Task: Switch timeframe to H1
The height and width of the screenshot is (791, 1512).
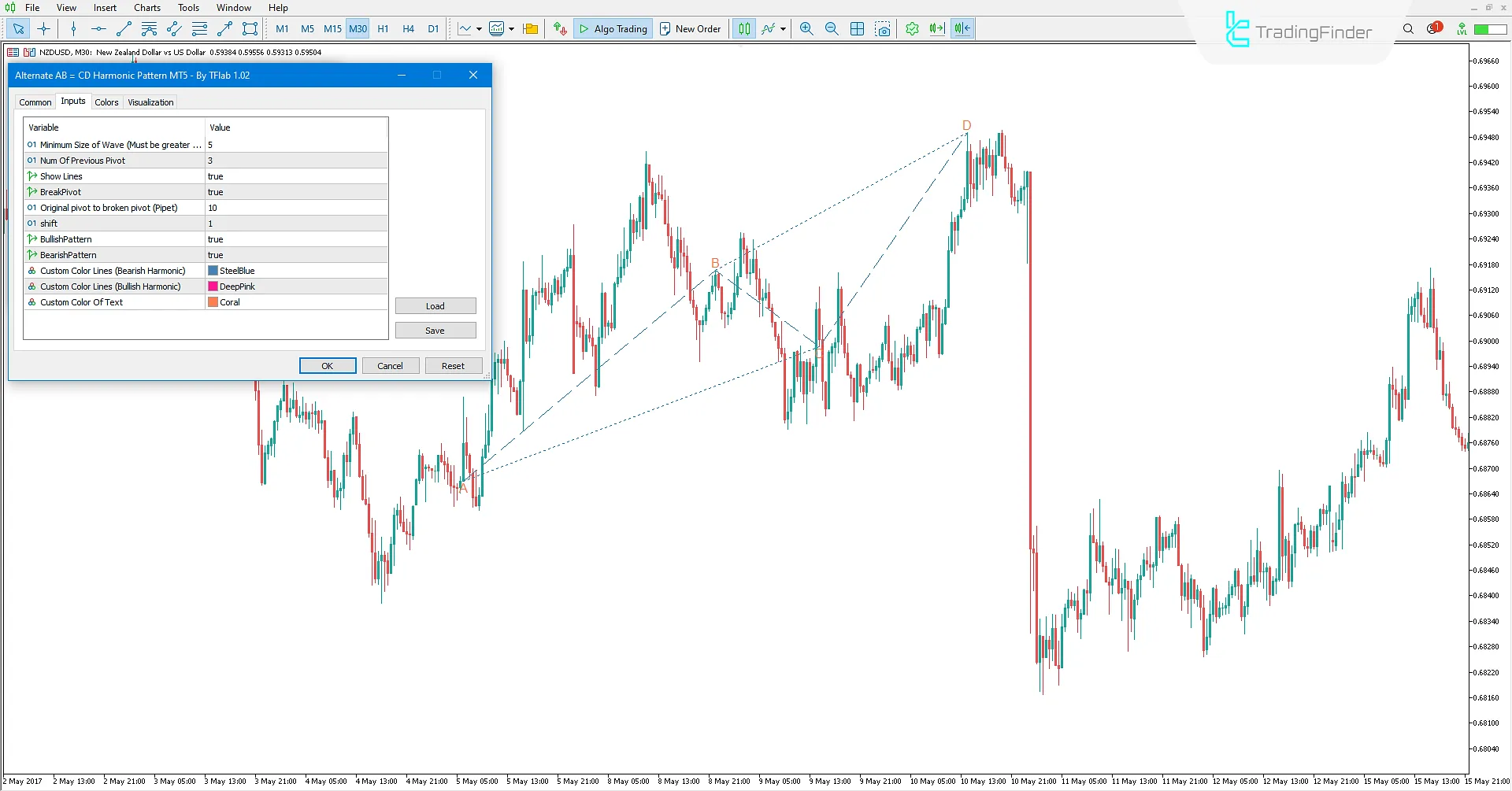Action: click(x=383, y=28)
